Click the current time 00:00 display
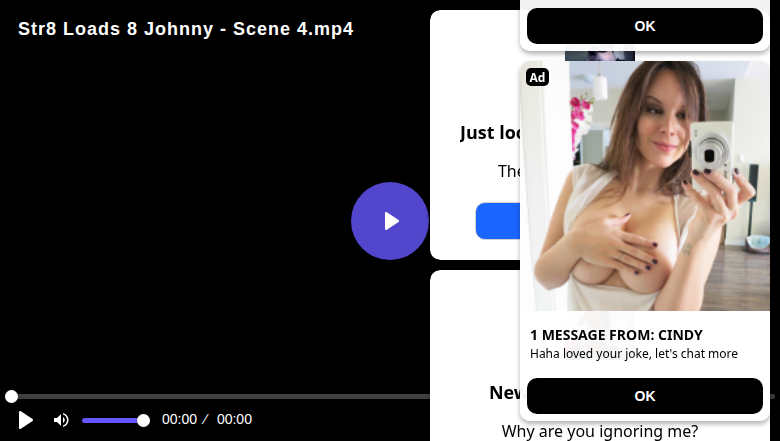This screenshot has width=780, height=441. [x=179, y=420]
